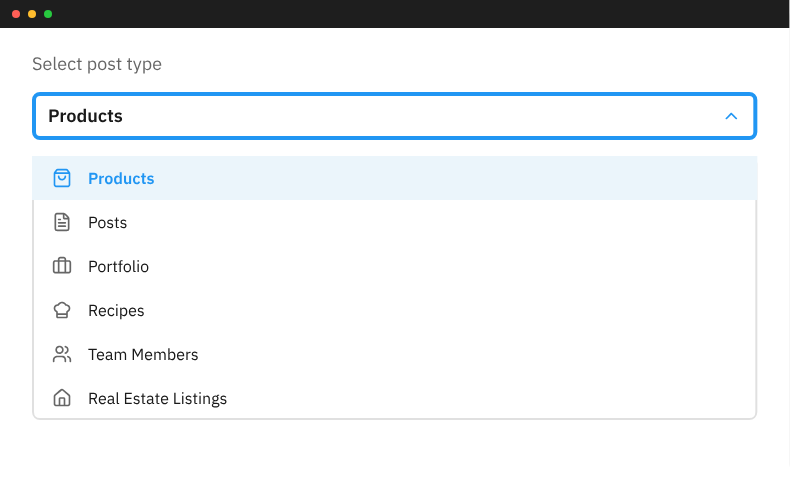Close the window with the red button
This screenshot has width=790, height=480.
[16, 14]
